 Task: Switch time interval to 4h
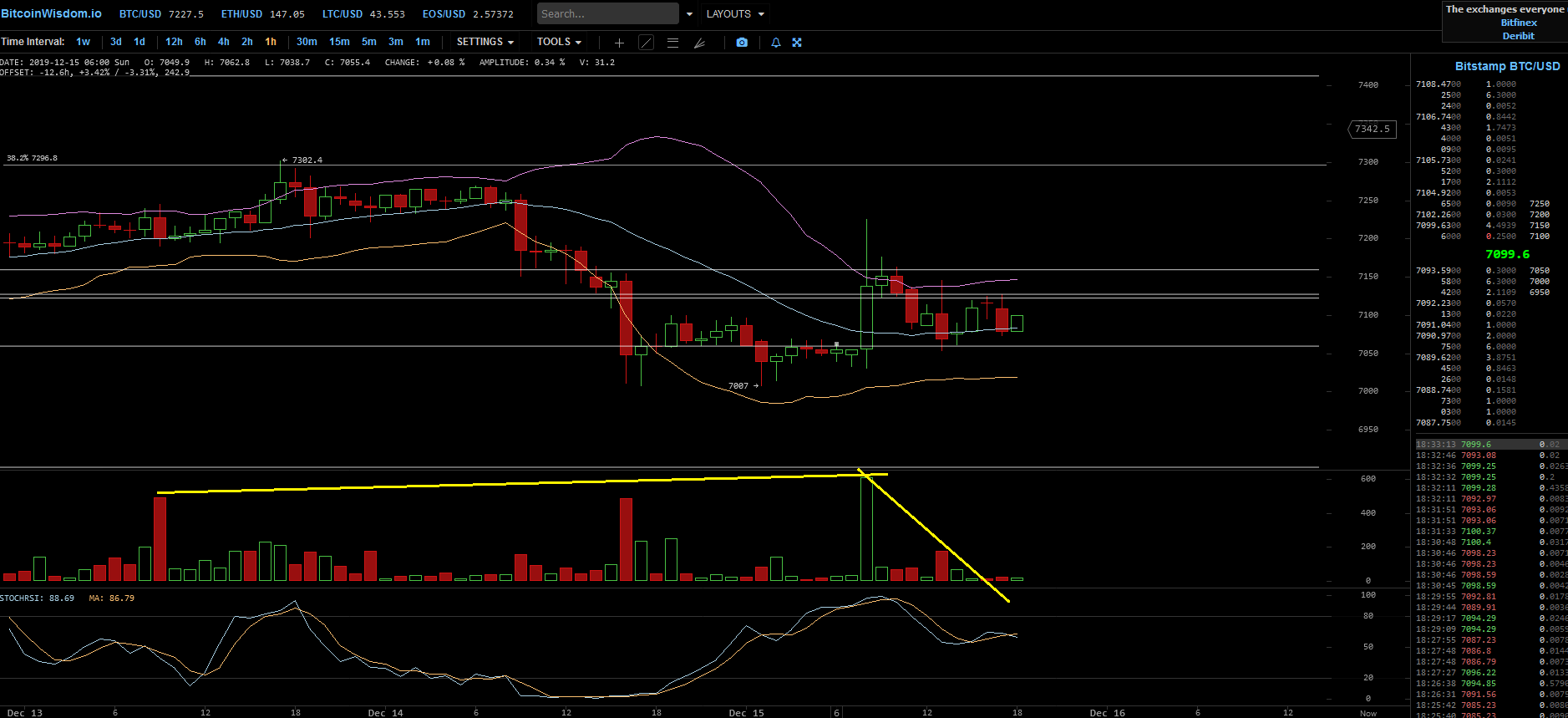click(224, 42)
